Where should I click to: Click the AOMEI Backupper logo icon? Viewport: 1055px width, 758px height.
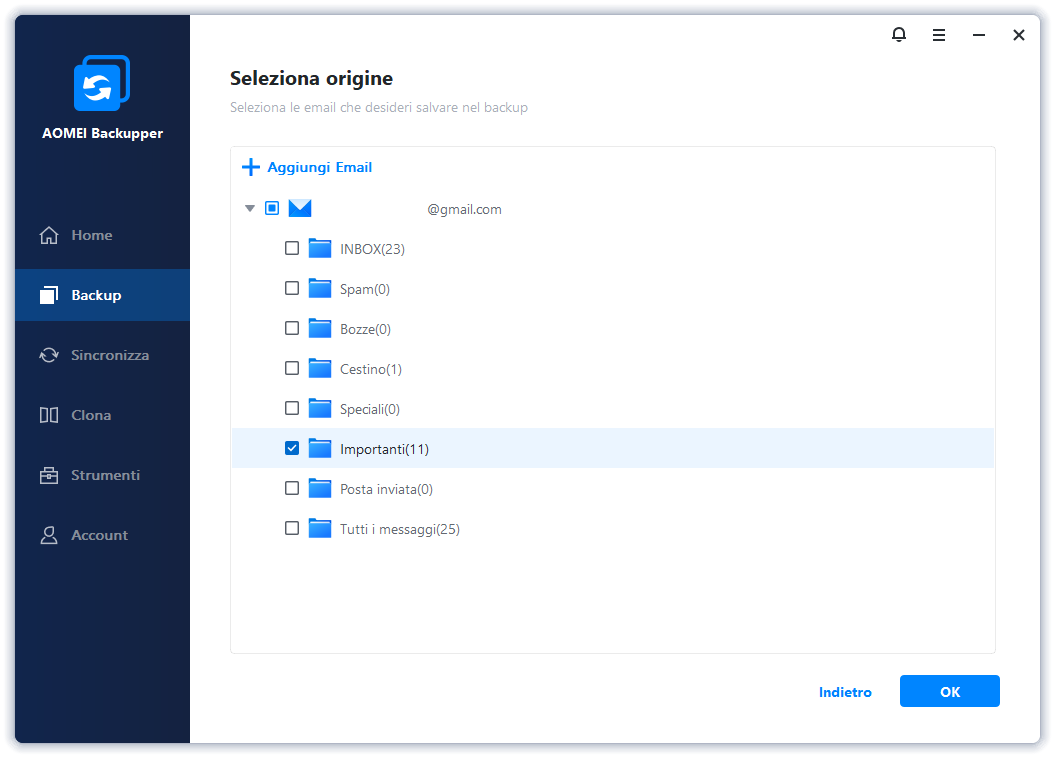pyautogui.click(x=102, y=84)
